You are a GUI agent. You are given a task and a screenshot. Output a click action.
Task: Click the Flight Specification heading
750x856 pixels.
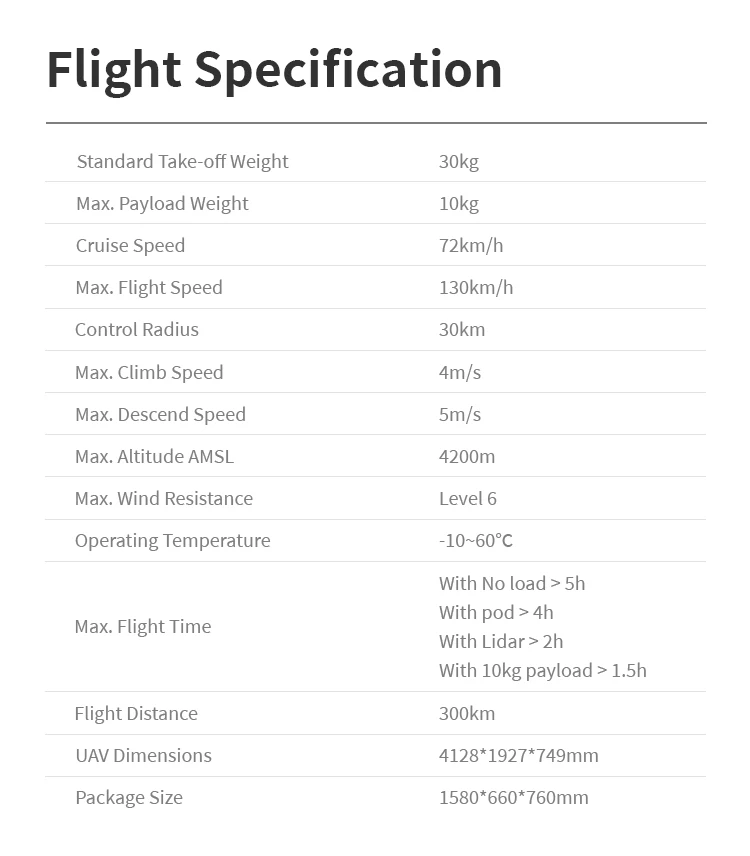coord(274,70)
